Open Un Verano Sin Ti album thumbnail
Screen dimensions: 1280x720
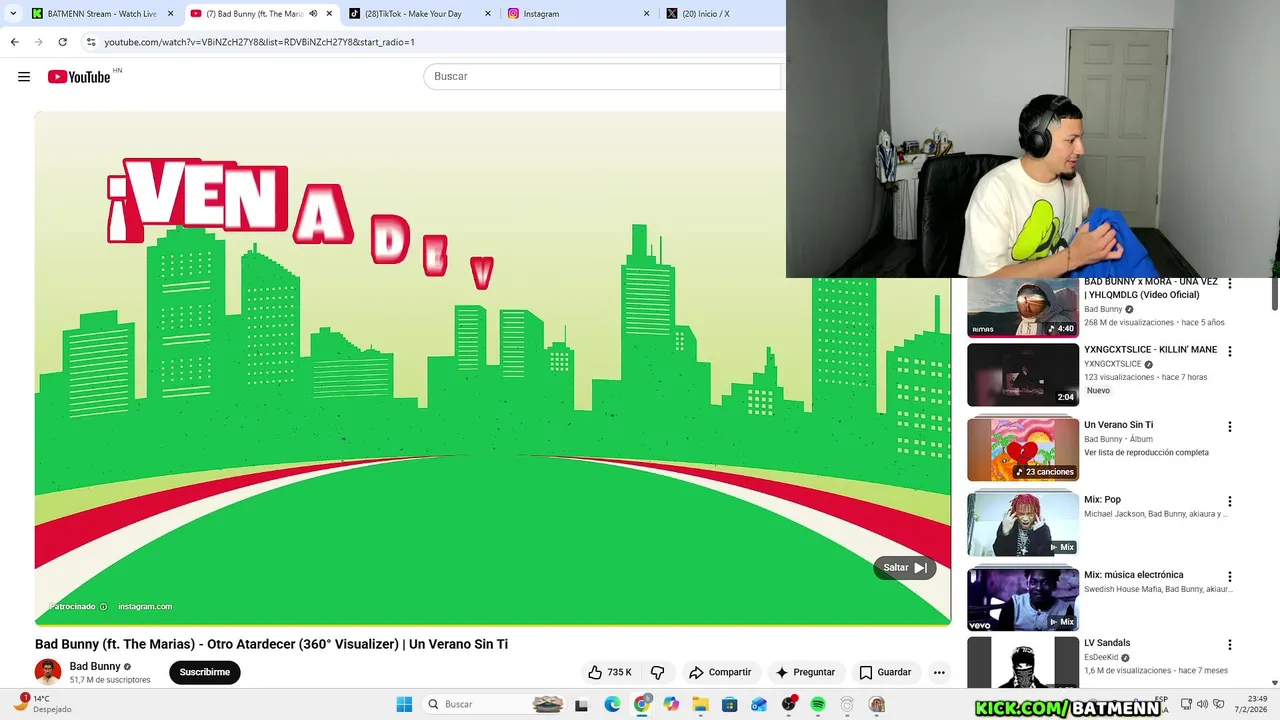pyautogui.click(x=1023, y=449)
